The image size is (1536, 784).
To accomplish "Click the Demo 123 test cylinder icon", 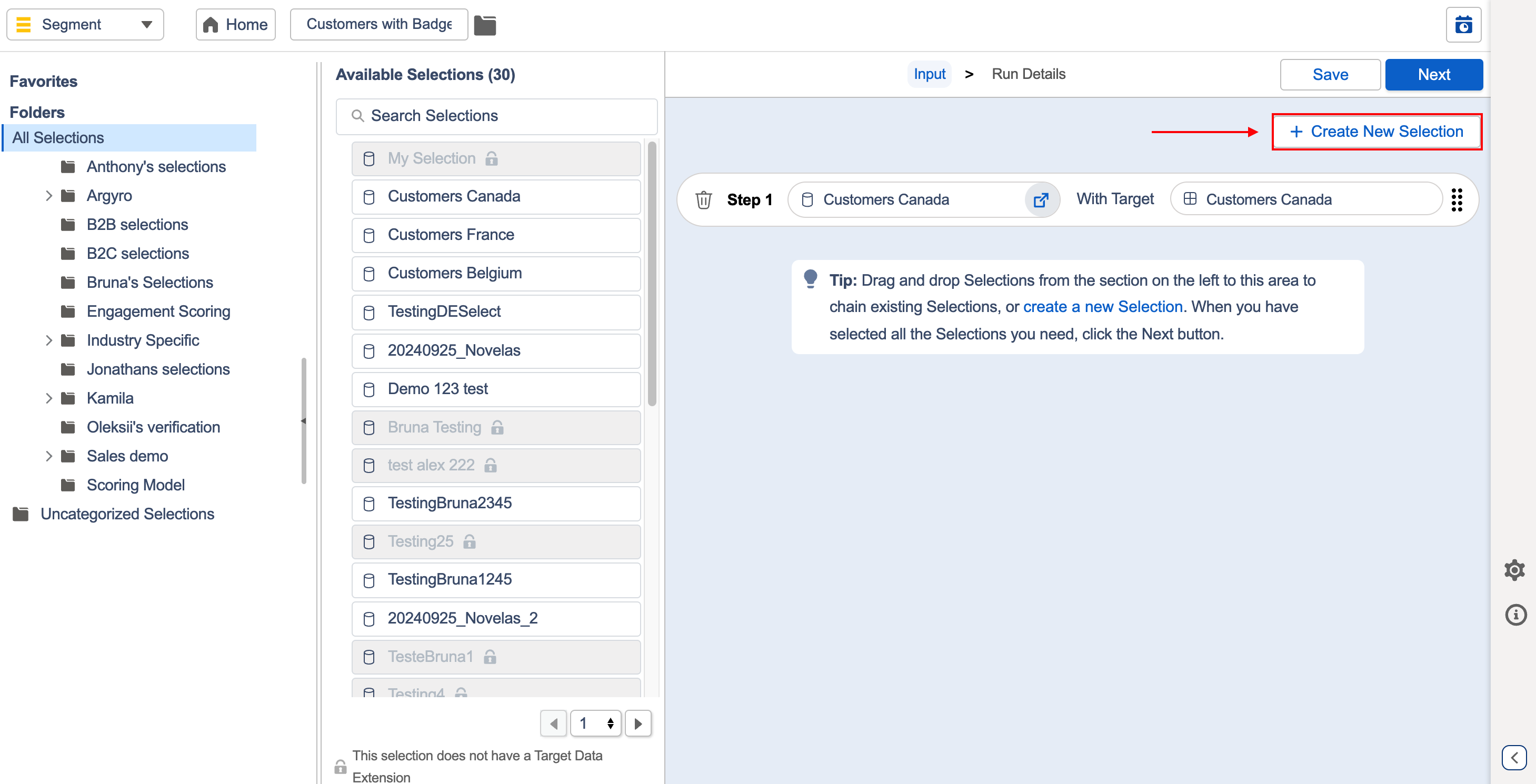I will pos(369,389).
